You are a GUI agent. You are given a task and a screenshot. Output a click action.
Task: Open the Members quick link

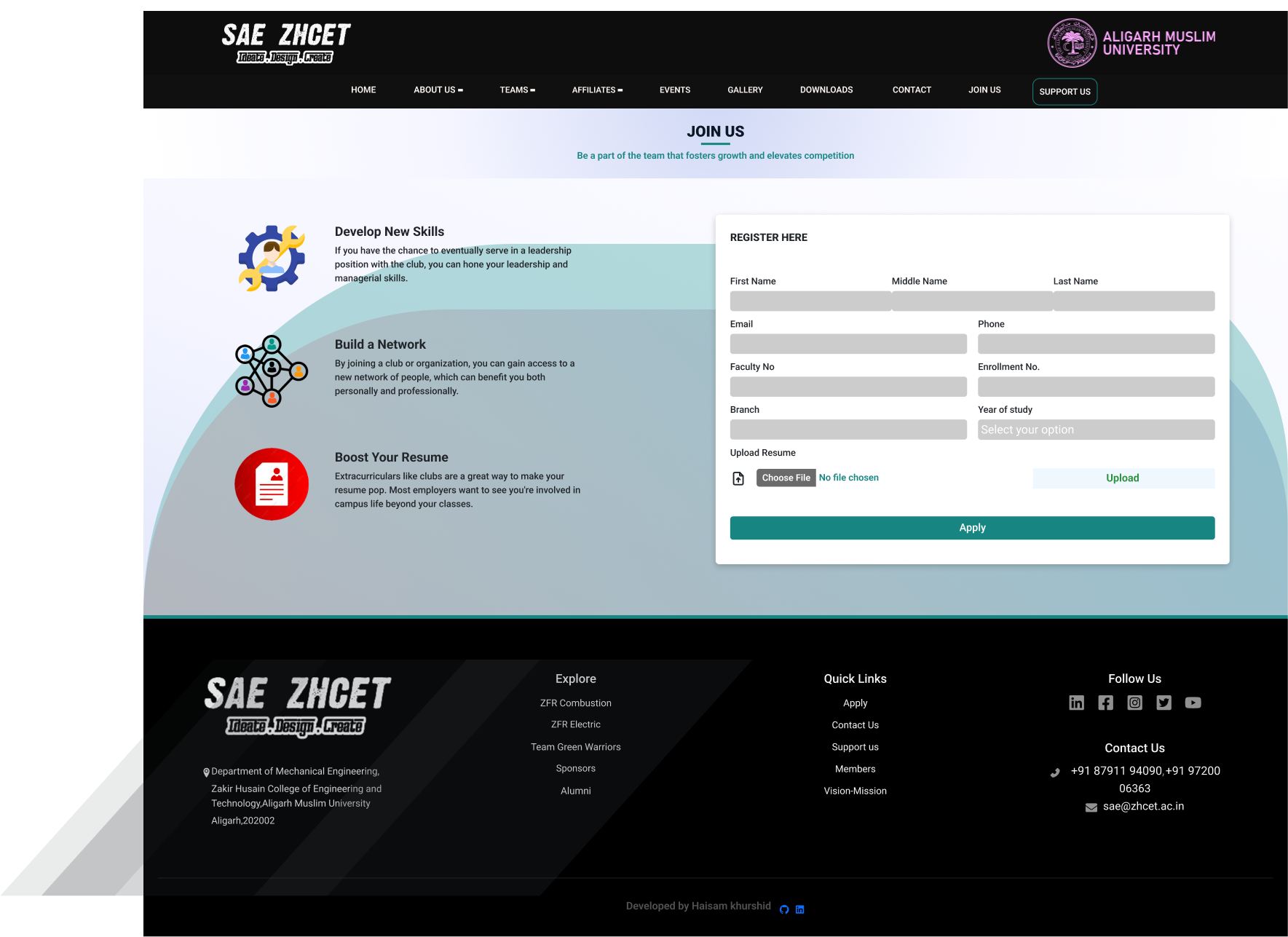pos(855,769)
